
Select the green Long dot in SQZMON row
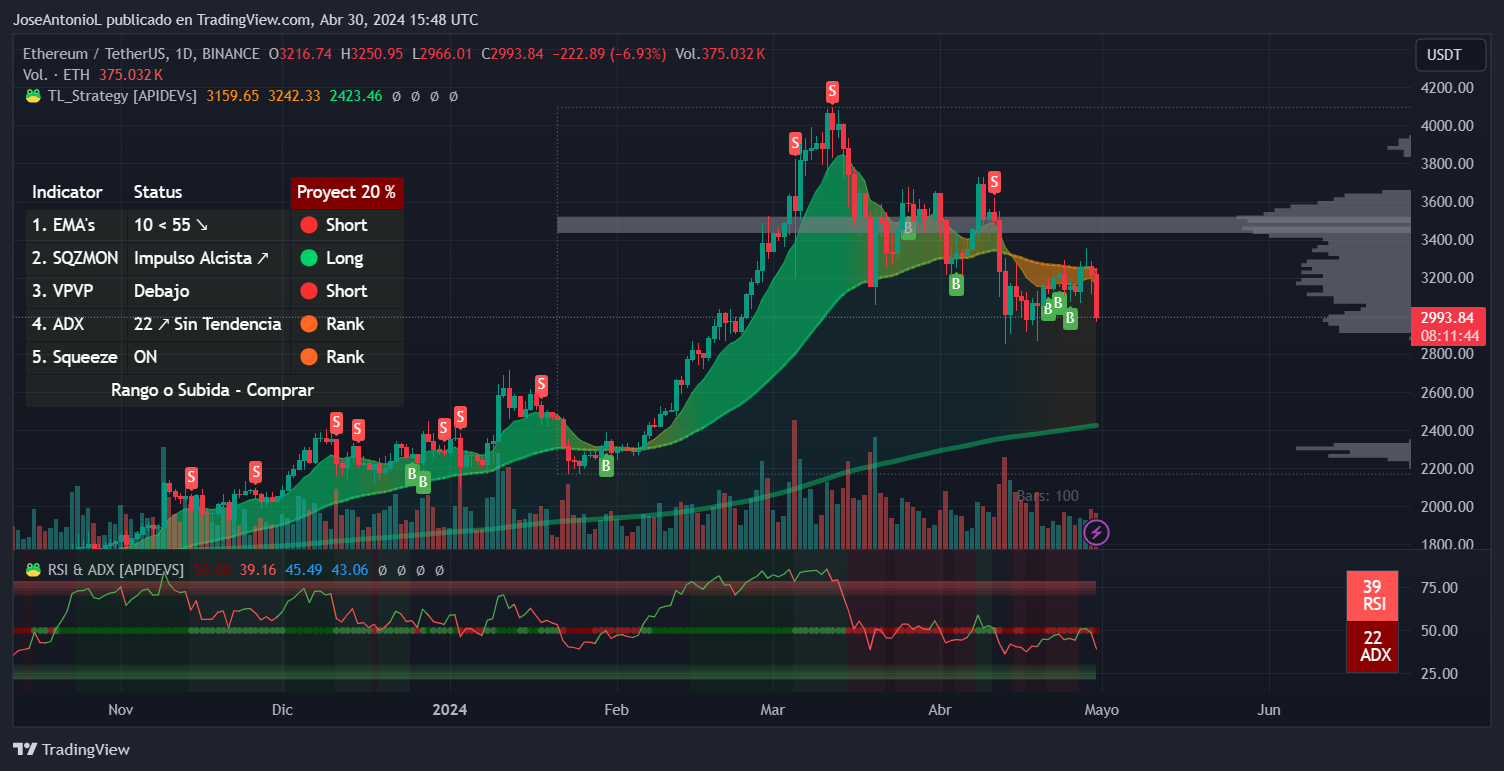coord(309,258)
